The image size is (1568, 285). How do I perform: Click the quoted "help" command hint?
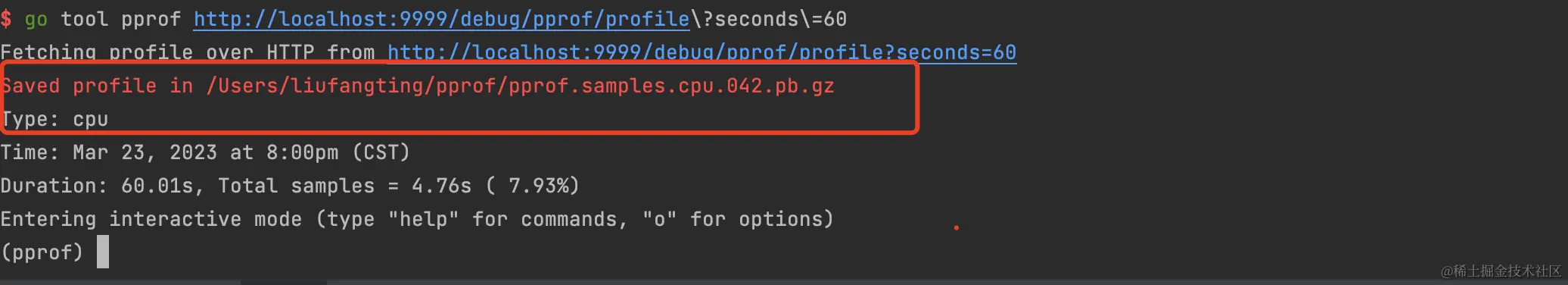[x=423, y=219]
